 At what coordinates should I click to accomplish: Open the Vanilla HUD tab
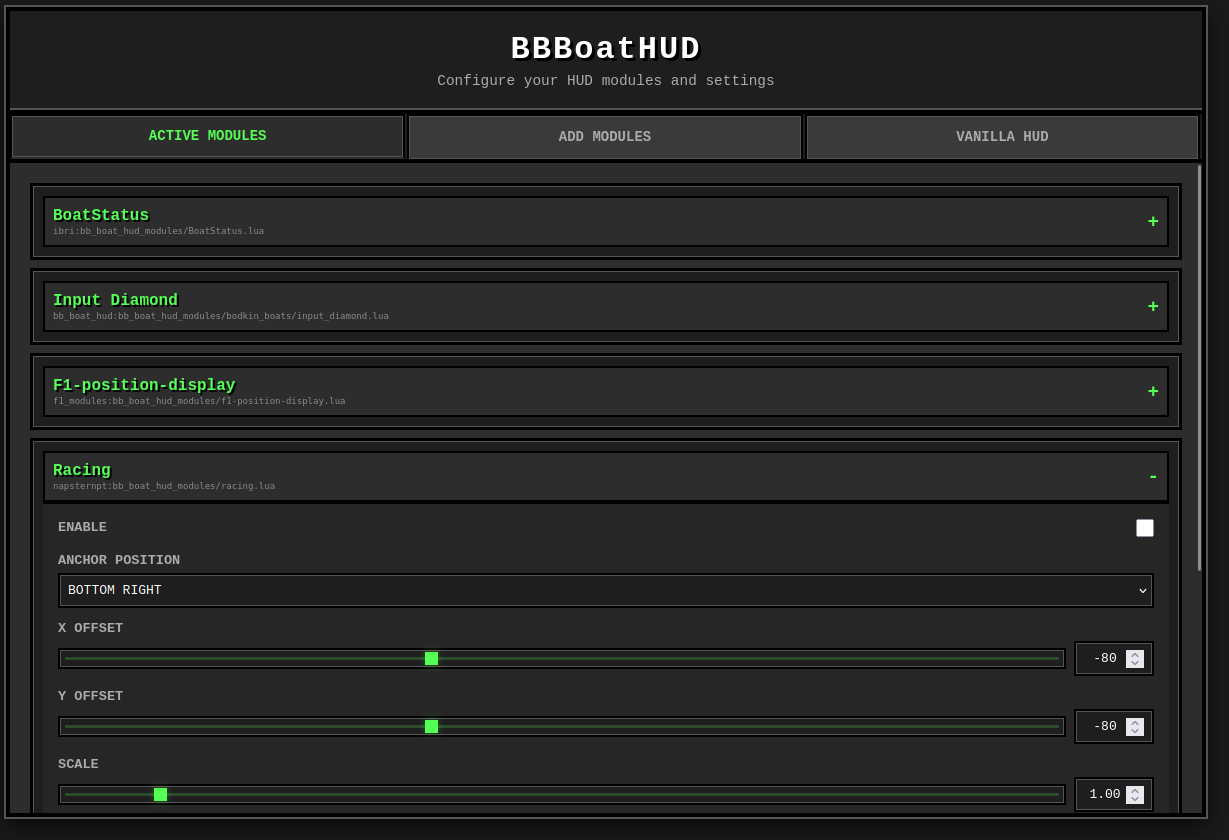1002,137
